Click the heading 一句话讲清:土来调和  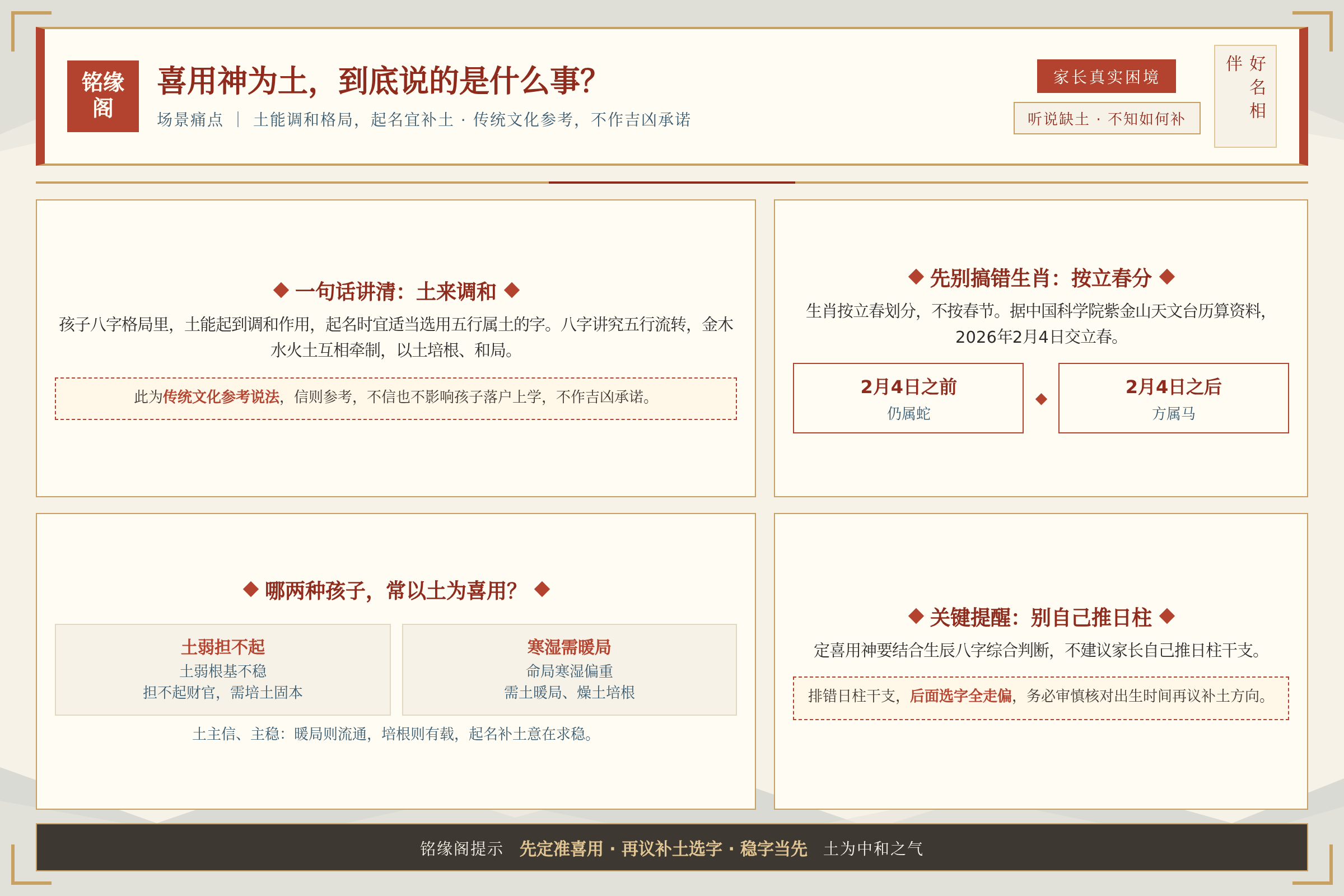point(395,291)
